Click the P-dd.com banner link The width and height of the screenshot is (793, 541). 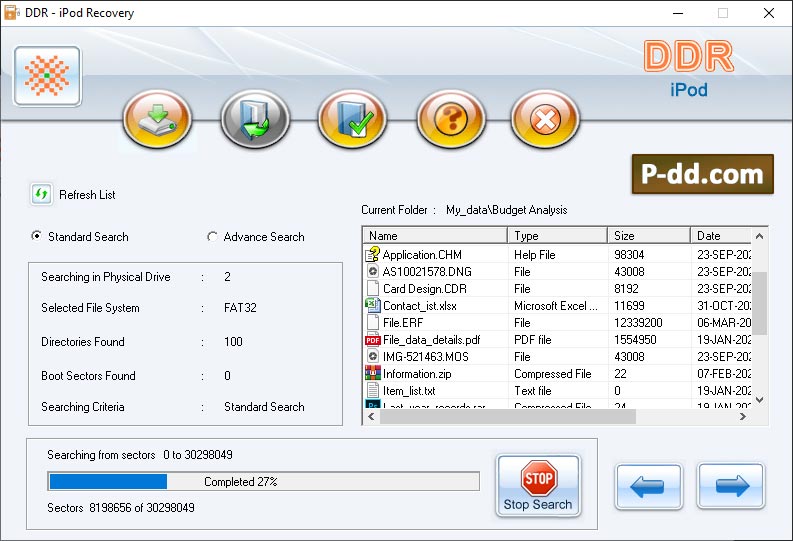coord(702,174)
